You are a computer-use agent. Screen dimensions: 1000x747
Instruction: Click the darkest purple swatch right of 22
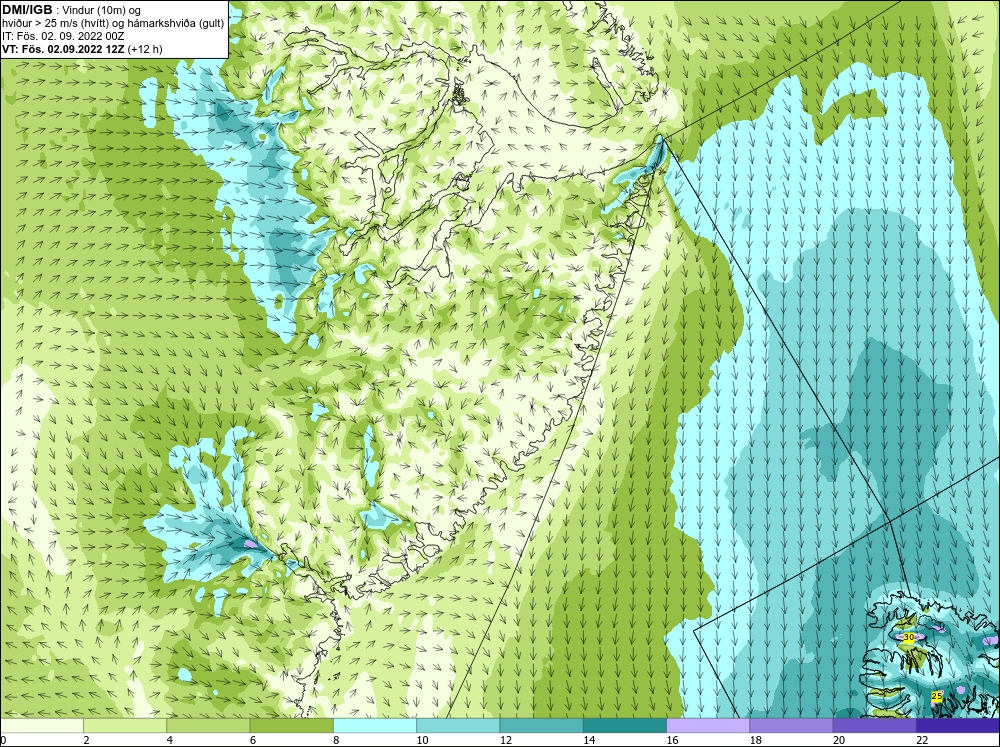(x=958, y=725)
